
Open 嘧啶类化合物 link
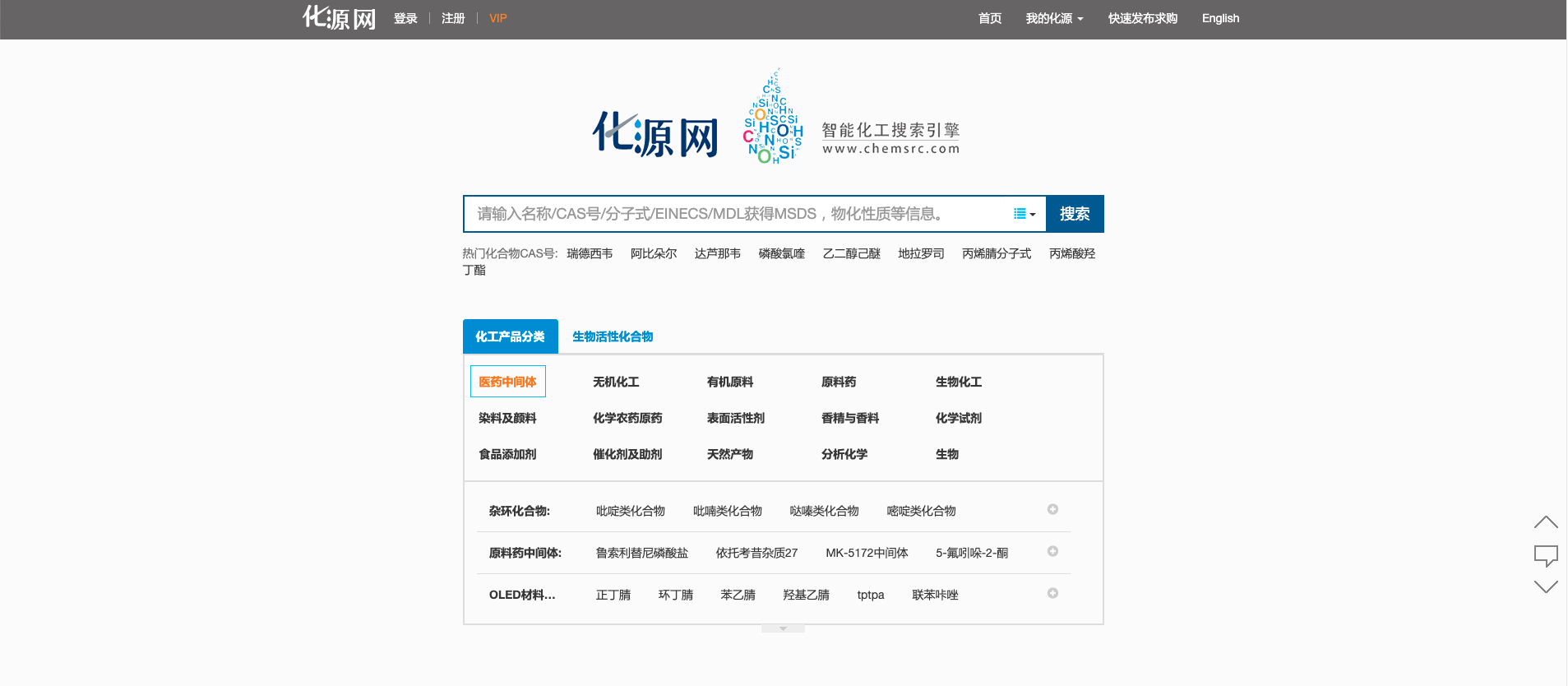tap(922, 511)
